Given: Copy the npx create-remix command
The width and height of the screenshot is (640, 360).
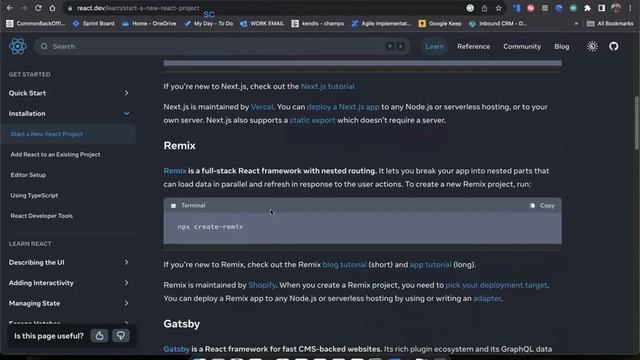Looking at the screenshot, I should click(542, 205).
